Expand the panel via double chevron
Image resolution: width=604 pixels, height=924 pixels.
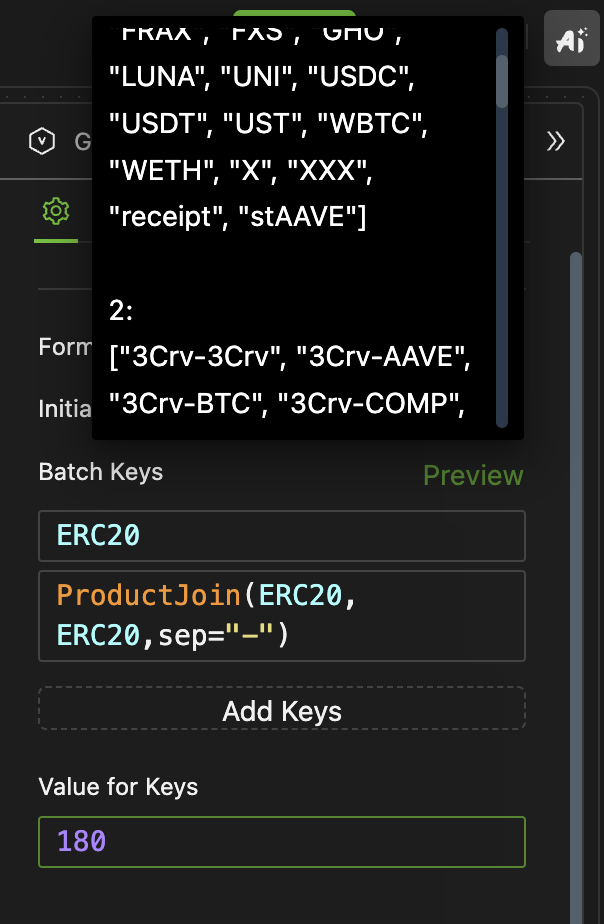(x=556, y=141)
